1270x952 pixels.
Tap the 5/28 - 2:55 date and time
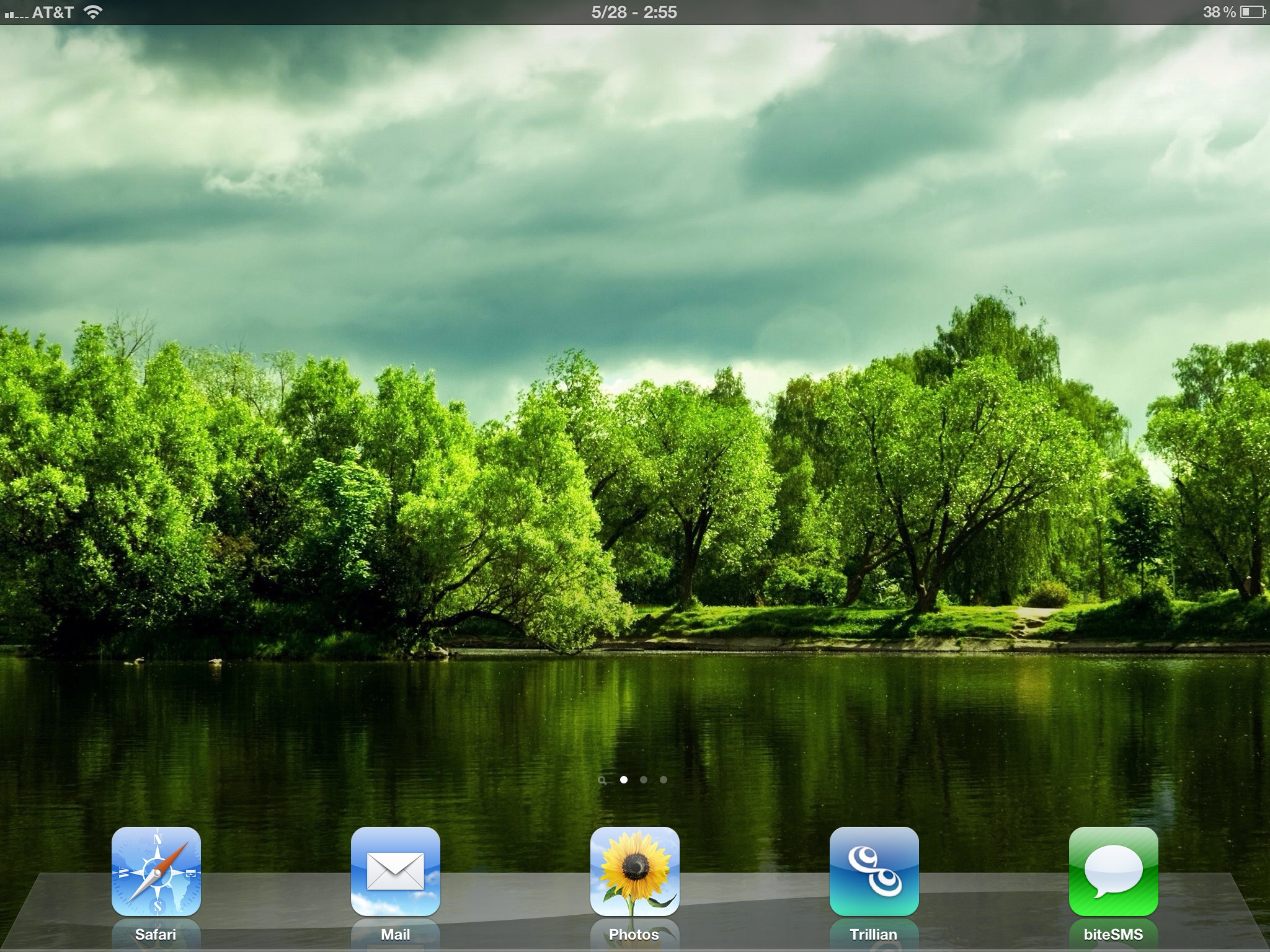pos(634,12)
